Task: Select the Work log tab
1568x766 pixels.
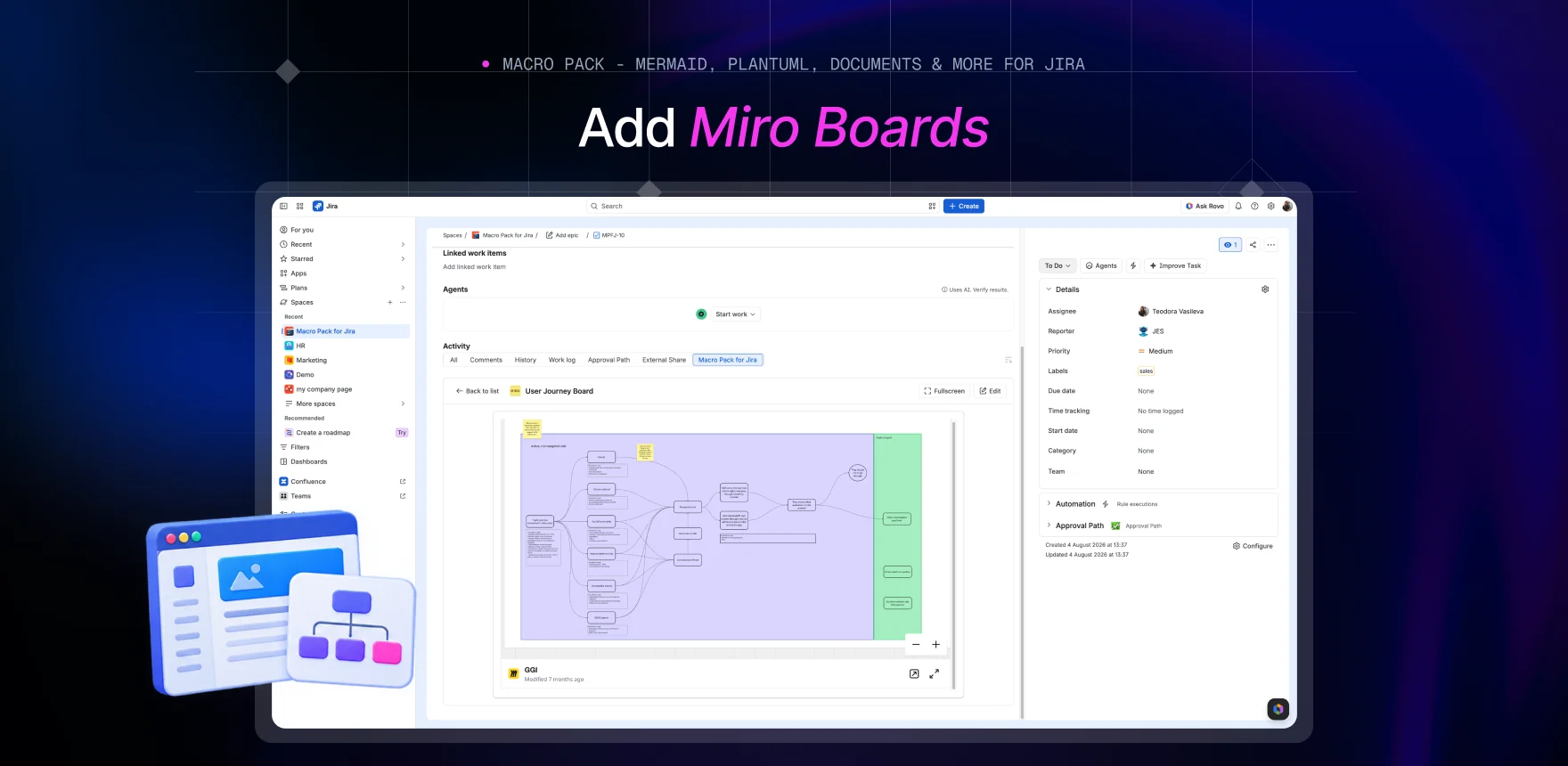Action: (562, 360)
